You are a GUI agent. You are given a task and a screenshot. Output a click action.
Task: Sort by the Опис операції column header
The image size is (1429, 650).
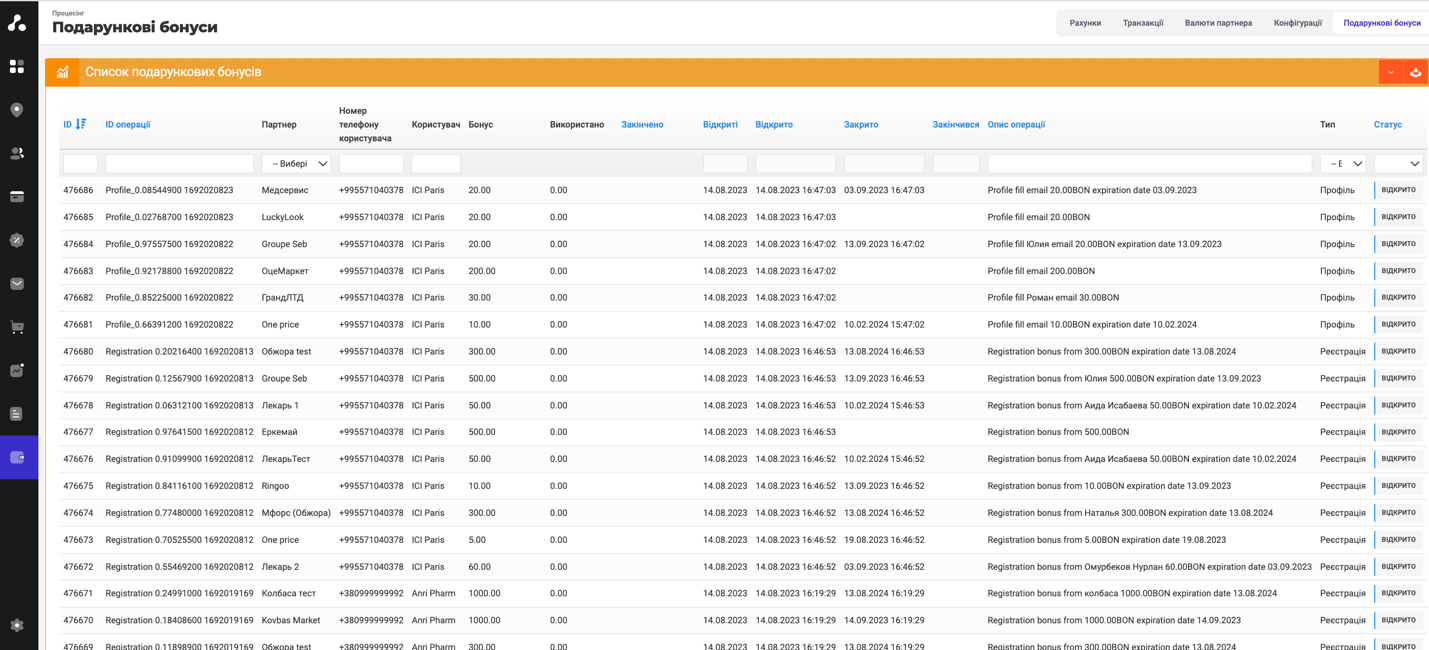click(x=1016, y=125)
